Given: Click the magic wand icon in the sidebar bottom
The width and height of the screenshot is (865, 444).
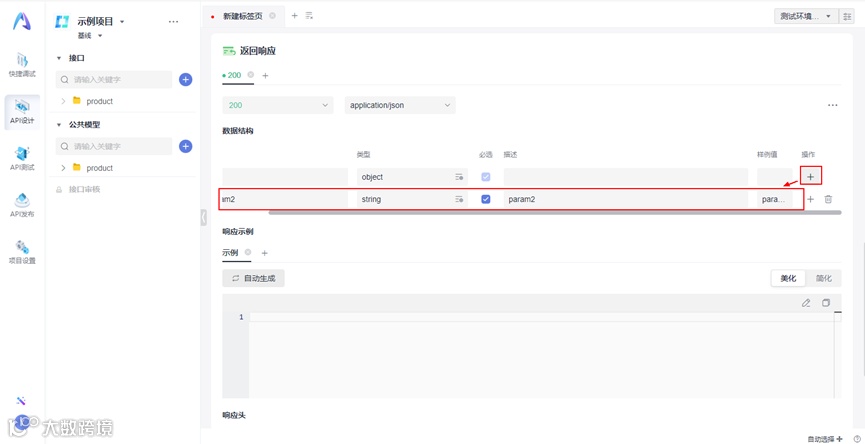Looking at the screenshot, I should tap(21, 400).
